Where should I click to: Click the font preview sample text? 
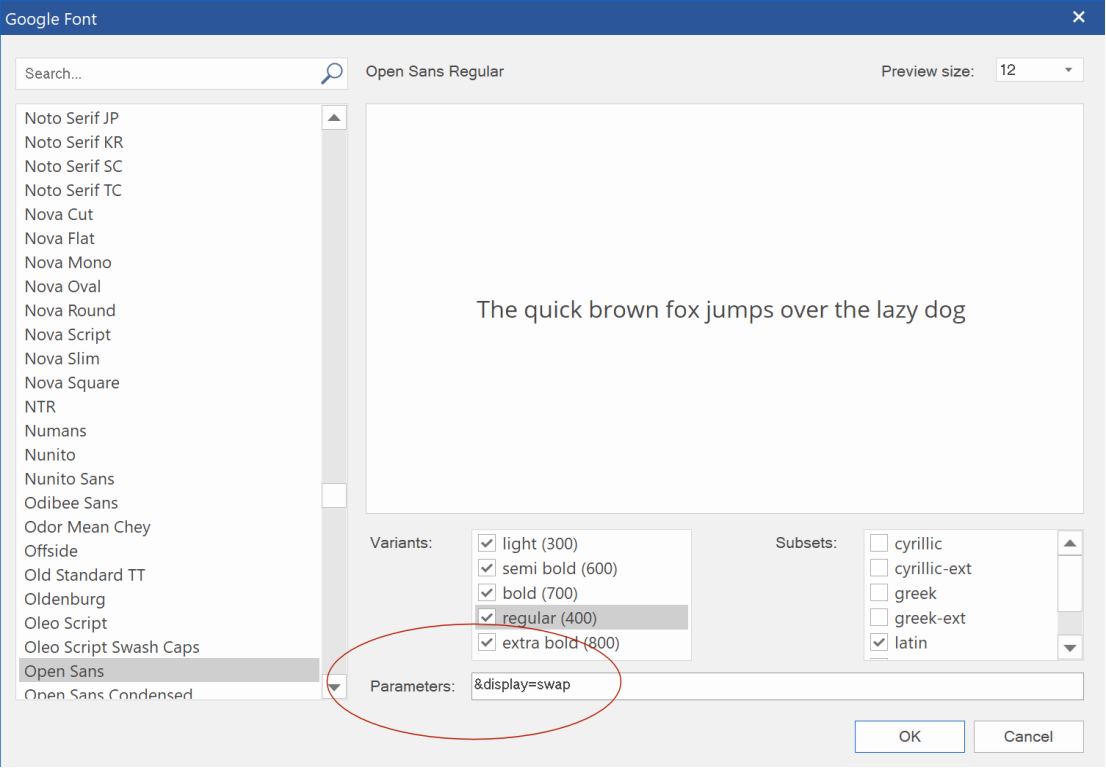(x=721, y=310)
